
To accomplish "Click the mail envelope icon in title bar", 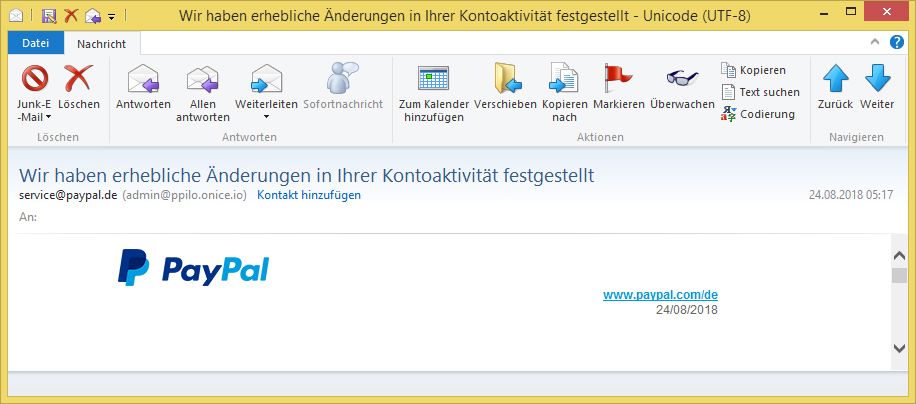I will point(16,16).
